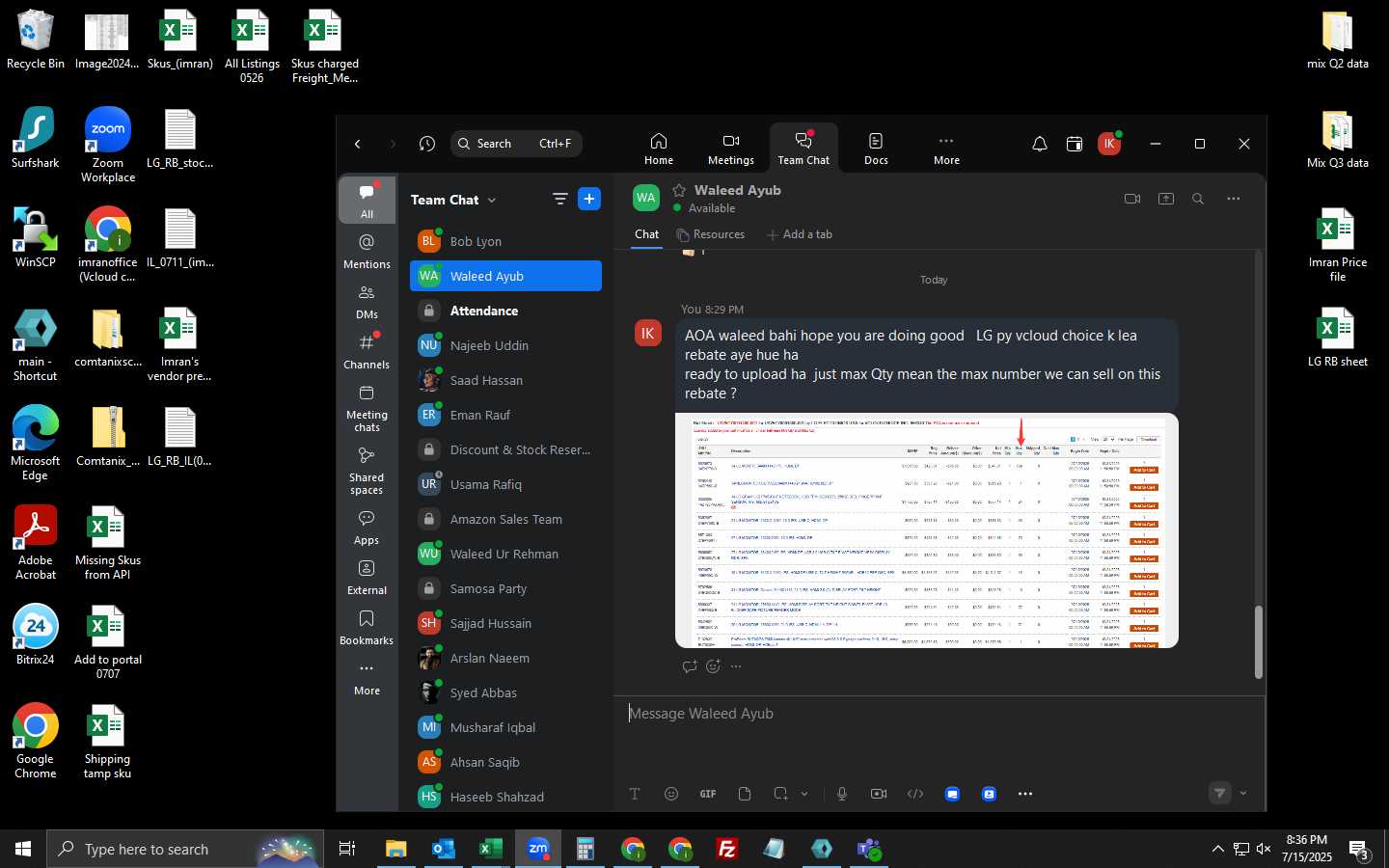Select the Chat tab in conversation
1389x868 pixels.
(646, 234)
